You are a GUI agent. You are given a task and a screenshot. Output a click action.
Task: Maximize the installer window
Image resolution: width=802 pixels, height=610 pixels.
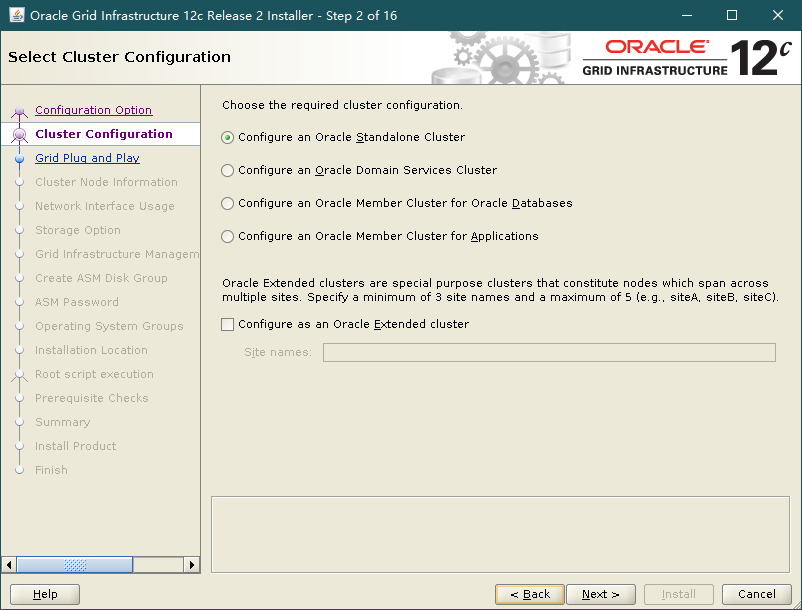(732, 15)
